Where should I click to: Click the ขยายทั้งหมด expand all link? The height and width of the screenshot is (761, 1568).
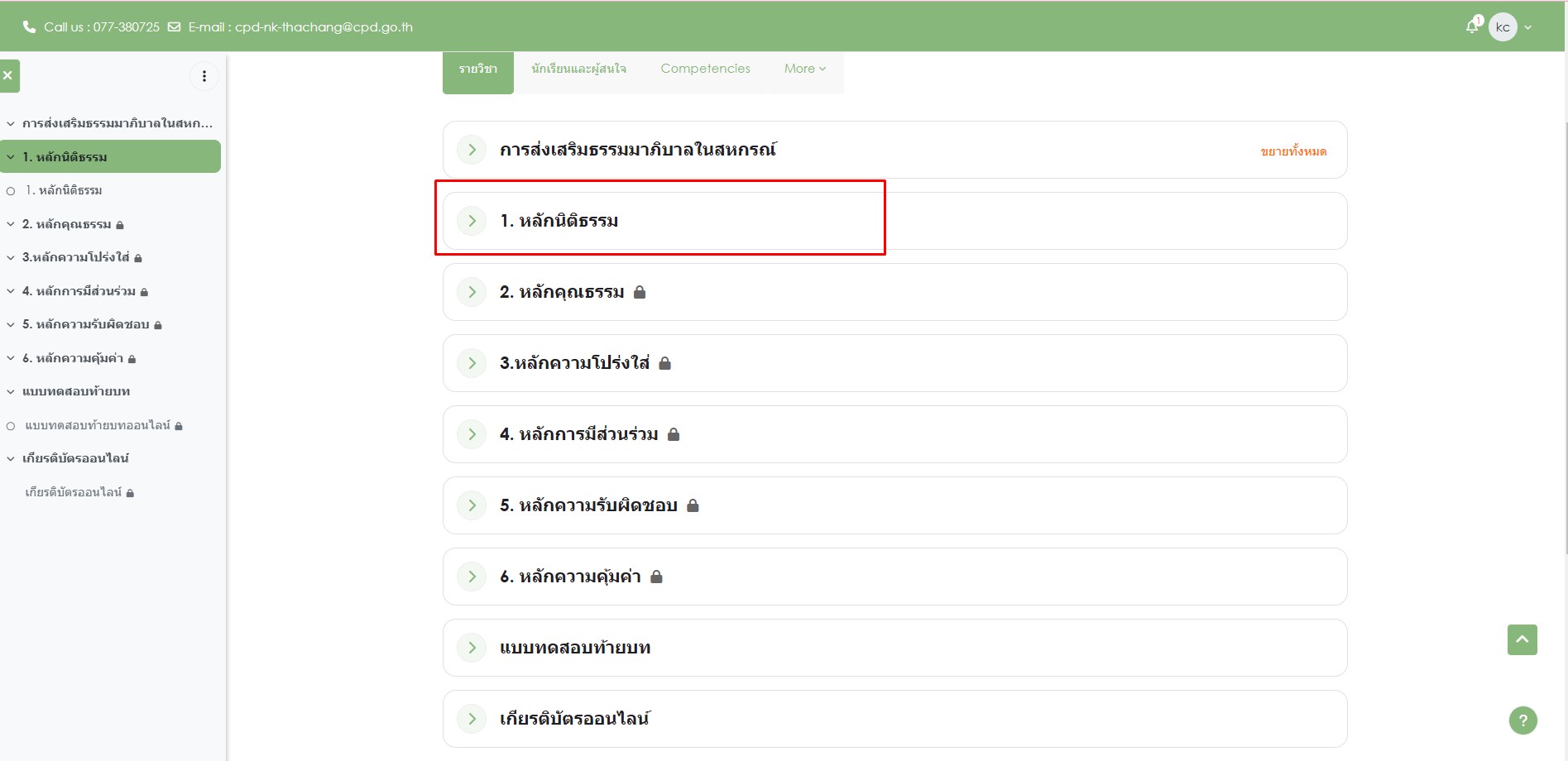pyautogui.click(x=1292, y=151)
